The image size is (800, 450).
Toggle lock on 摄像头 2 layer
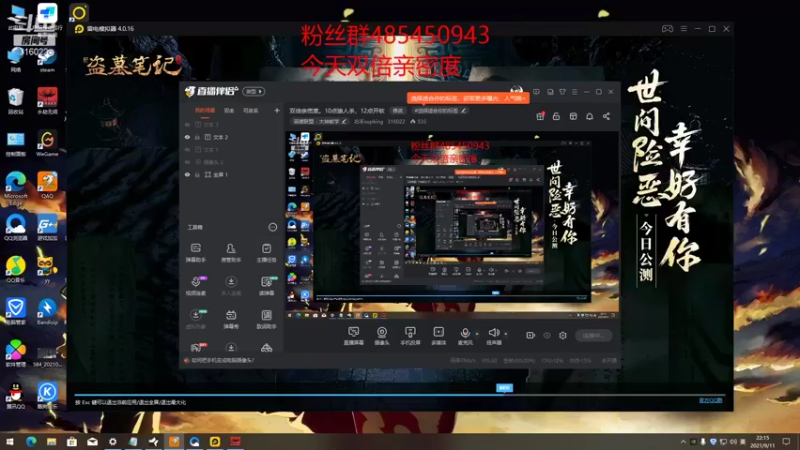tap(197, 162)
